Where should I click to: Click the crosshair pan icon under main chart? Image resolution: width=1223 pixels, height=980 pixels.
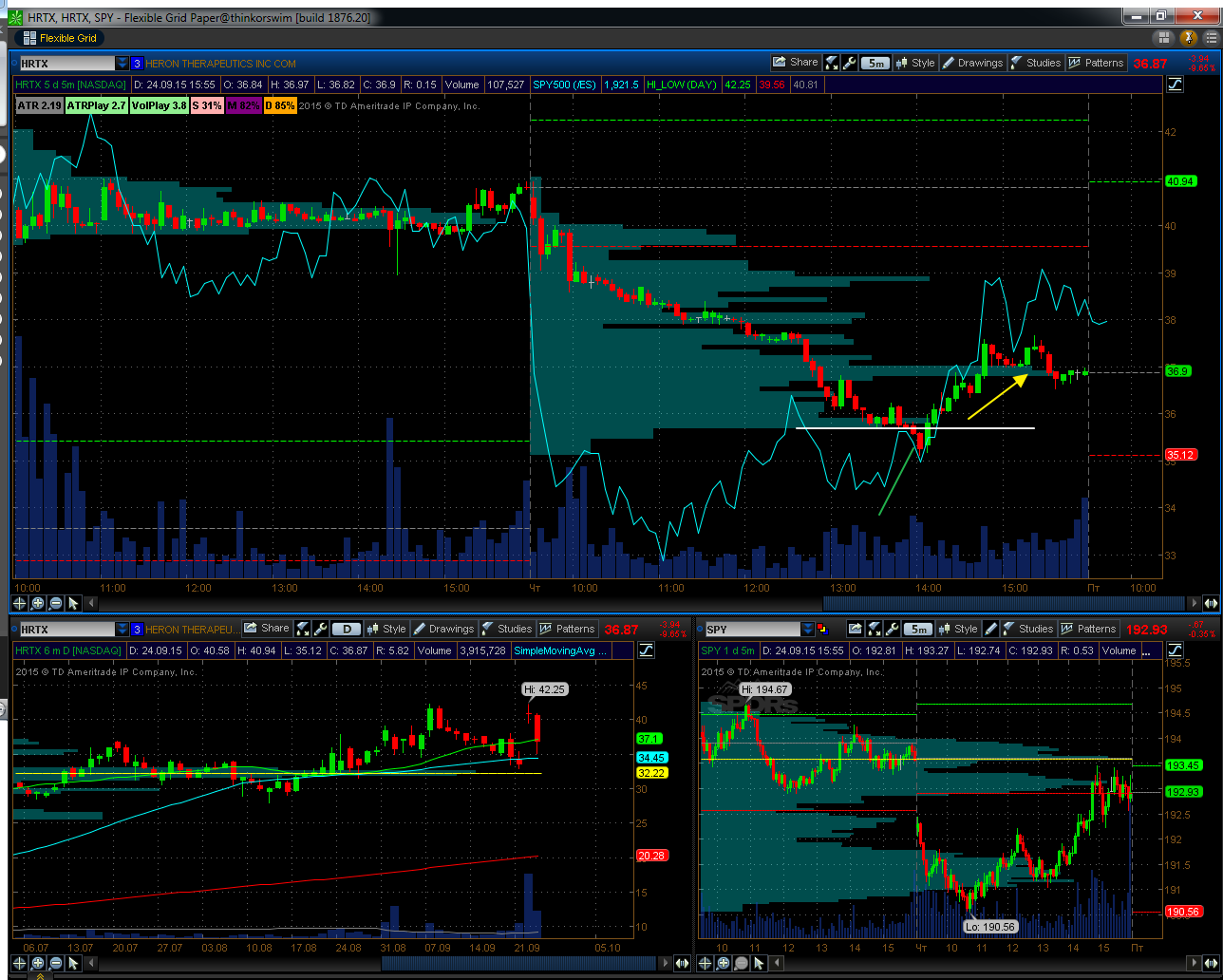(20, 603)
